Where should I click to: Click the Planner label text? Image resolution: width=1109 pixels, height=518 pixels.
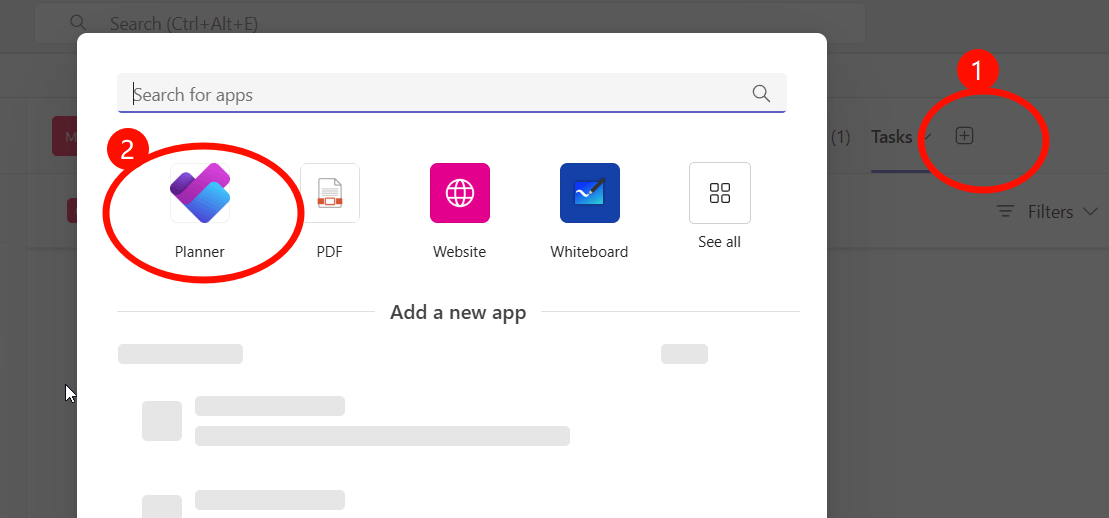pos(200,251)
